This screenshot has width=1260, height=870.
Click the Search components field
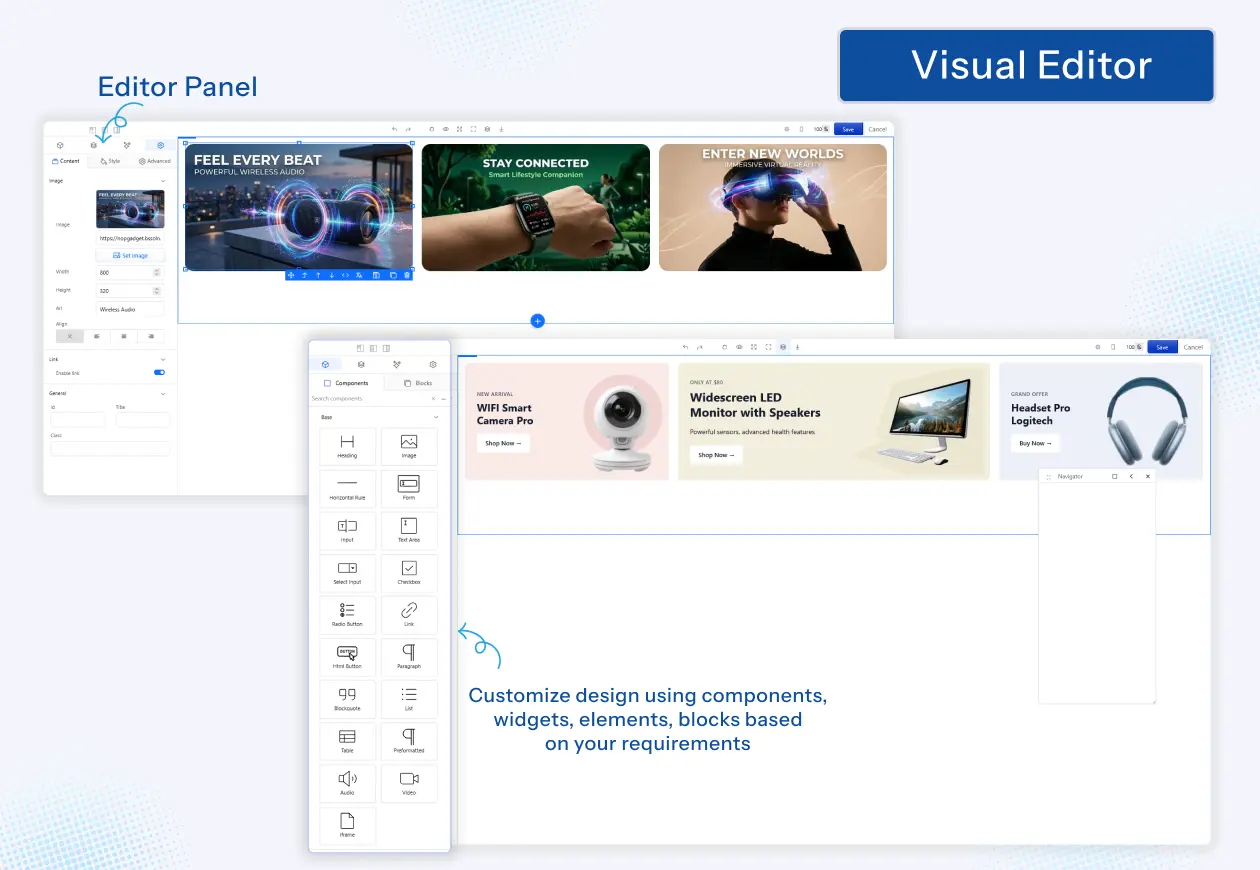368,398
